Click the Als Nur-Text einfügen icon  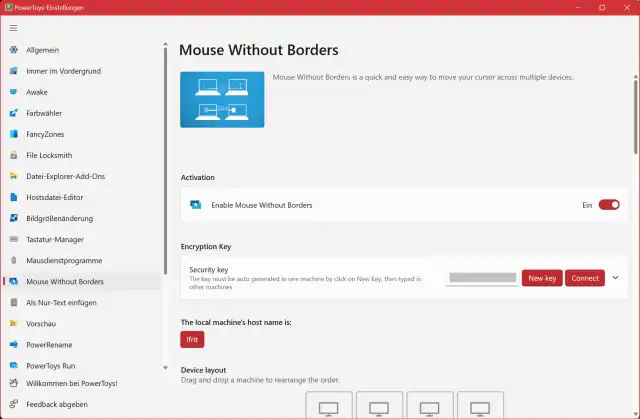[13, 302]
